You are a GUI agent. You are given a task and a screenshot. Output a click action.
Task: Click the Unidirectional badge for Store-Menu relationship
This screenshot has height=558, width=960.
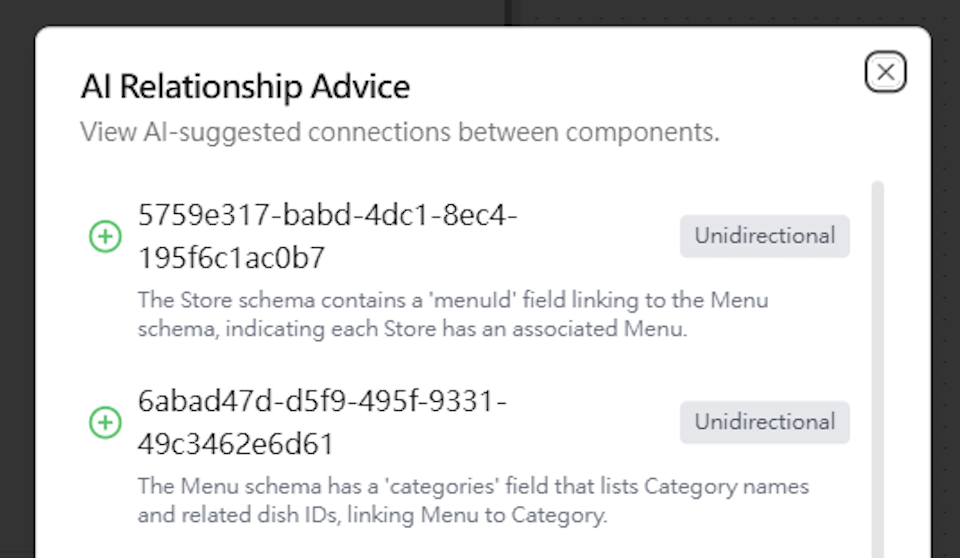(x=764, y=236)
